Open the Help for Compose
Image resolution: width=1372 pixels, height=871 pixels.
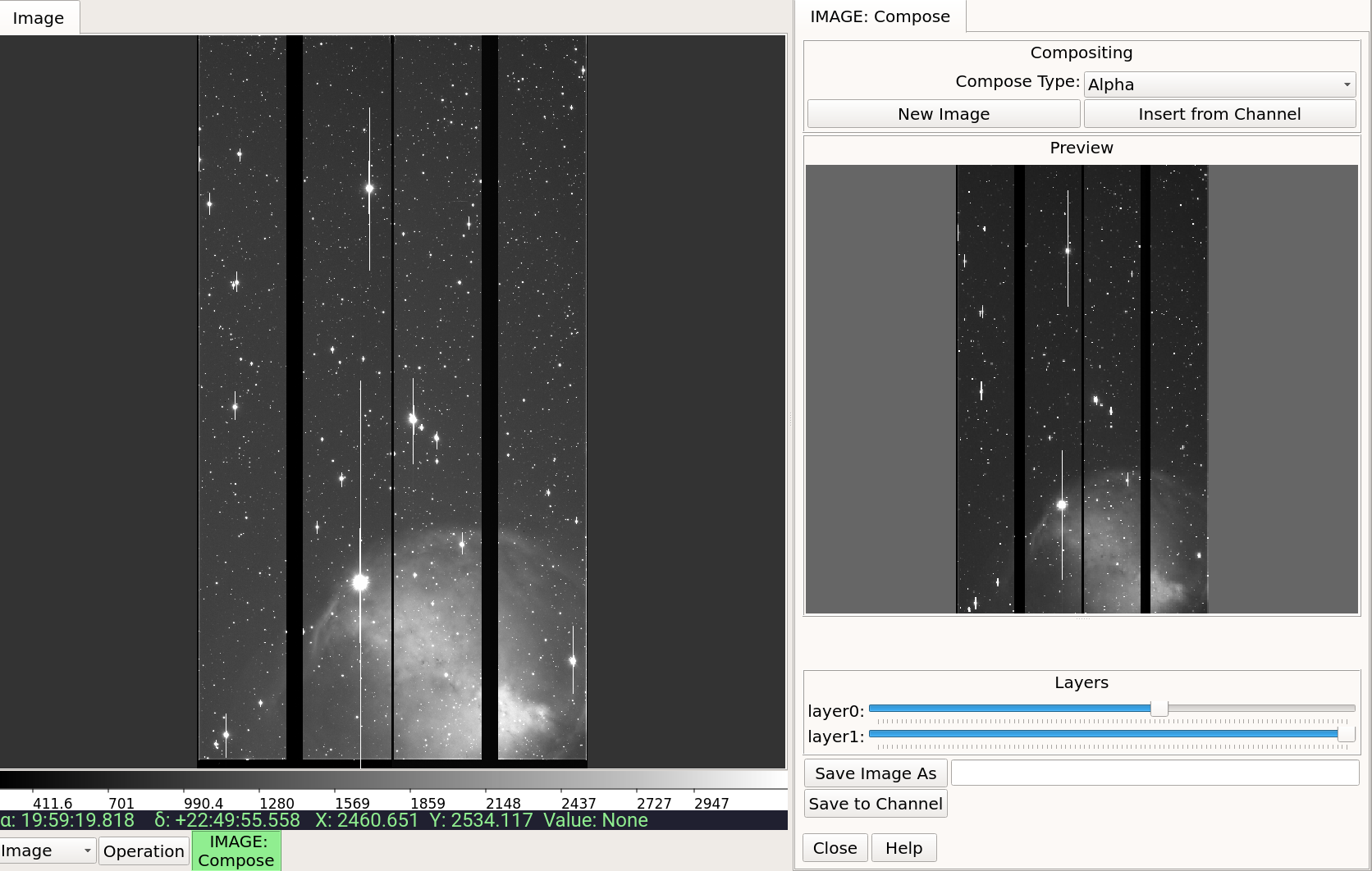(903, 848)
